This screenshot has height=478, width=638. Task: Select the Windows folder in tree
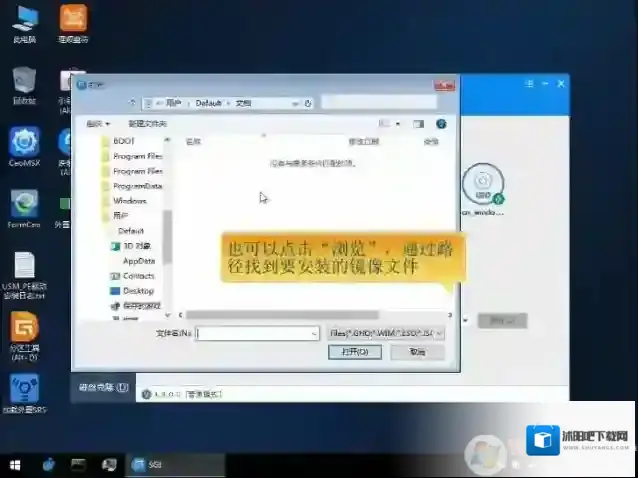(x=130, y=200)
